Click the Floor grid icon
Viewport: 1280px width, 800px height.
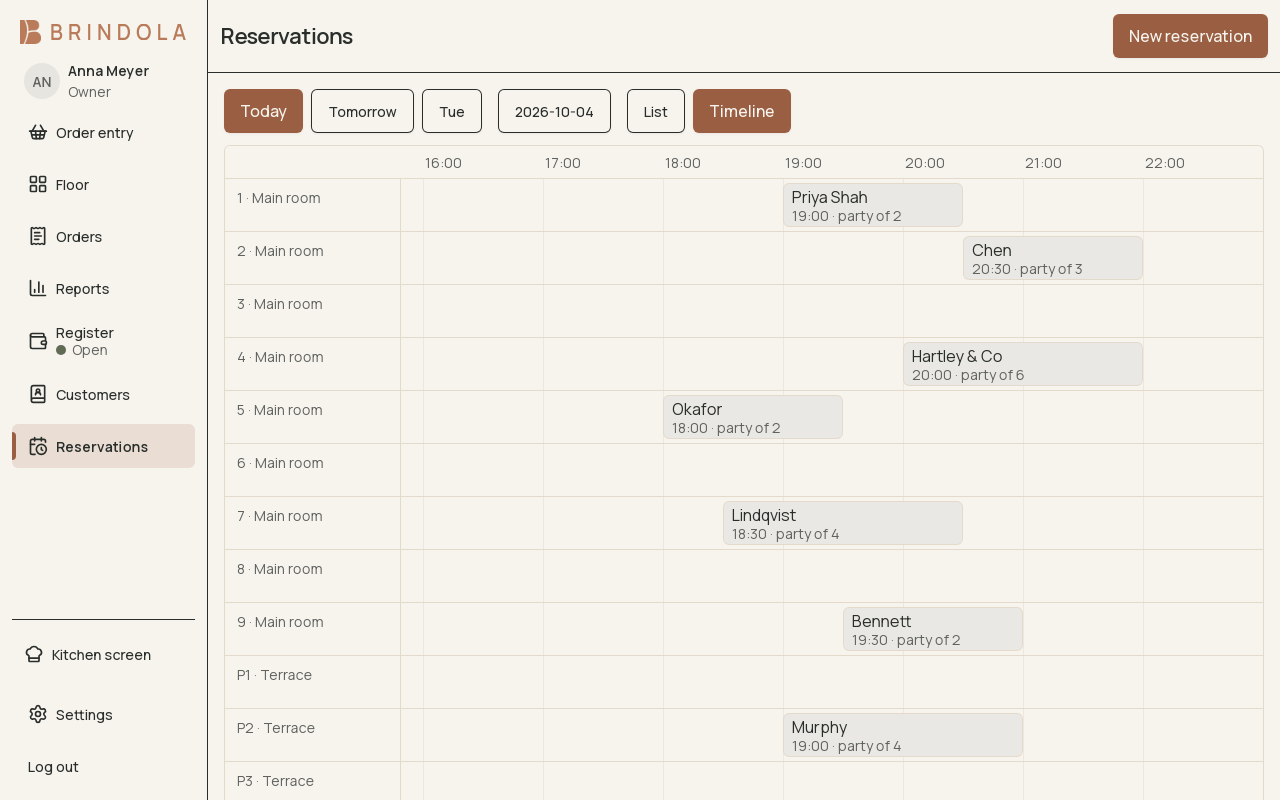[38, 184]
